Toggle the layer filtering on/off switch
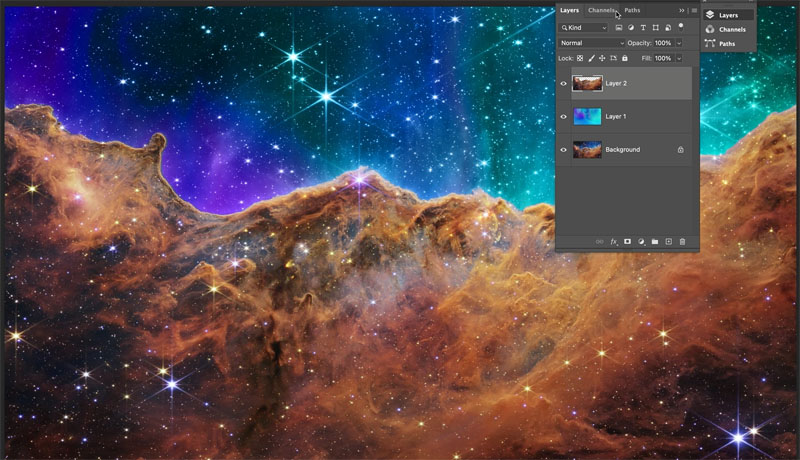The width and height of the screenshot is (800, 460). coord(681,27)
